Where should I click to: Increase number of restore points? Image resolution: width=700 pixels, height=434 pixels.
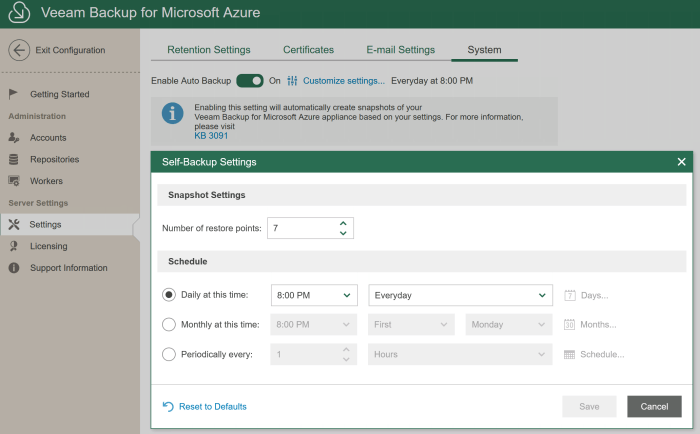click(343, 223)
